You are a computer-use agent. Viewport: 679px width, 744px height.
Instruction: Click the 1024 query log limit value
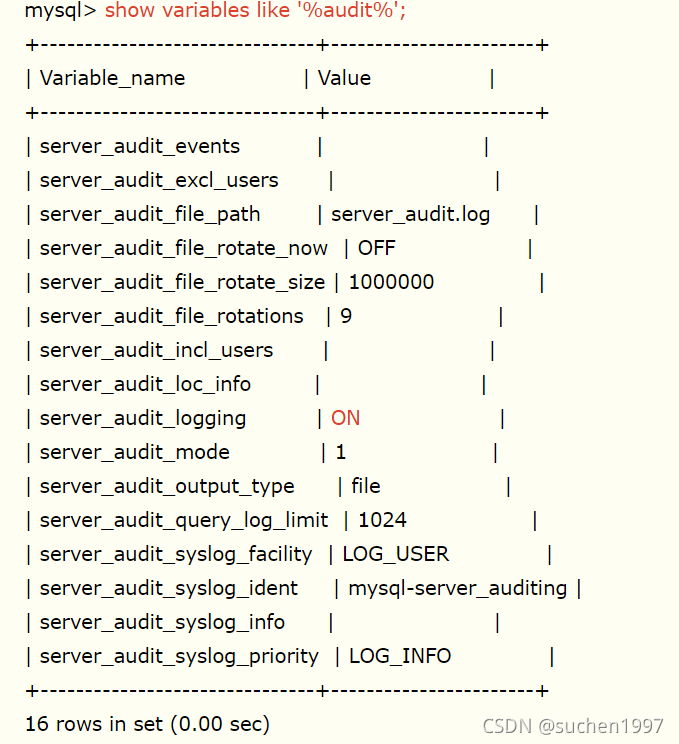pyautogui.click(x=382, y=521)
